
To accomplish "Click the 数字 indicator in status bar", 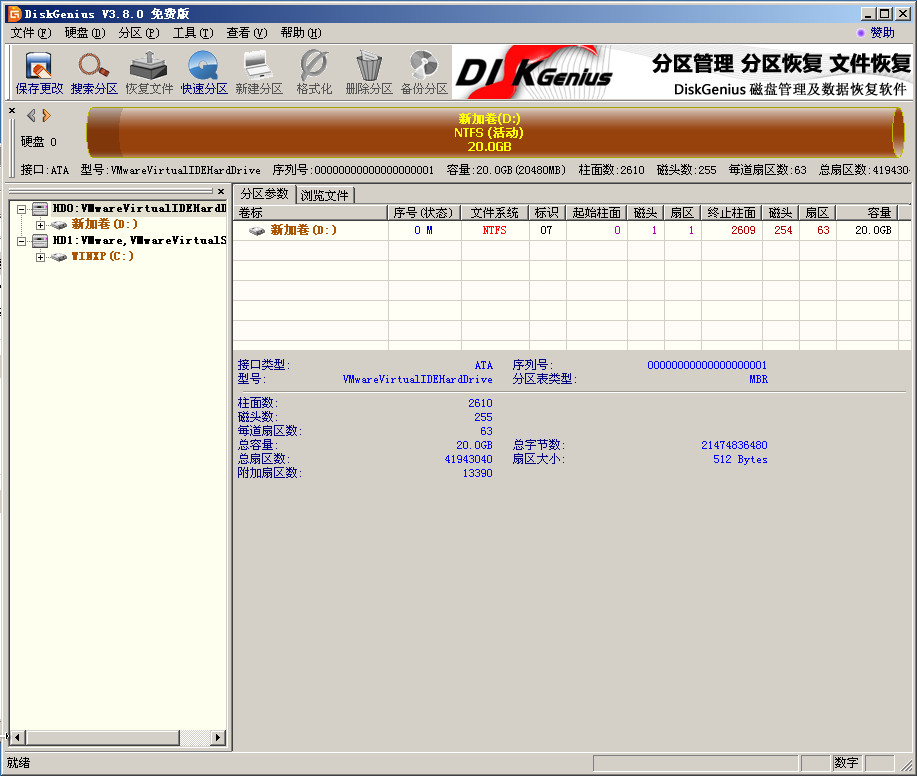I will [x=846, y=763].
